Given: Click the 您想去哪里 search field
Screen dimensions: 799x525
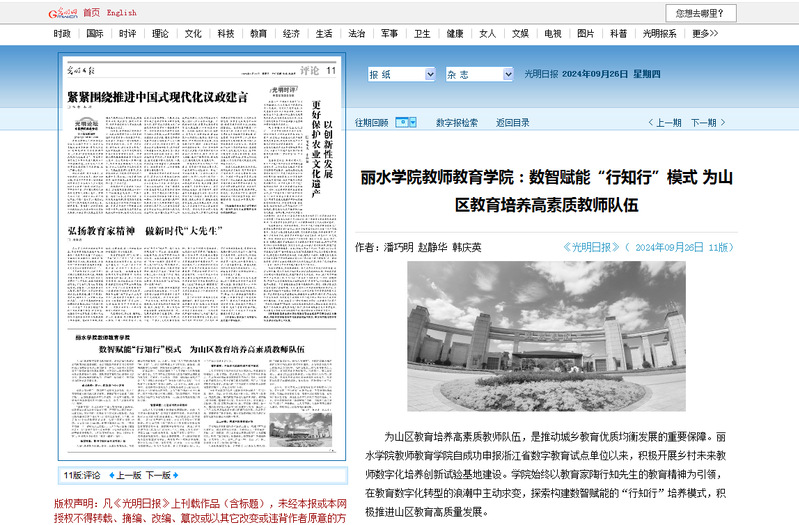Looking at the screenshot, I should point(704,13).
